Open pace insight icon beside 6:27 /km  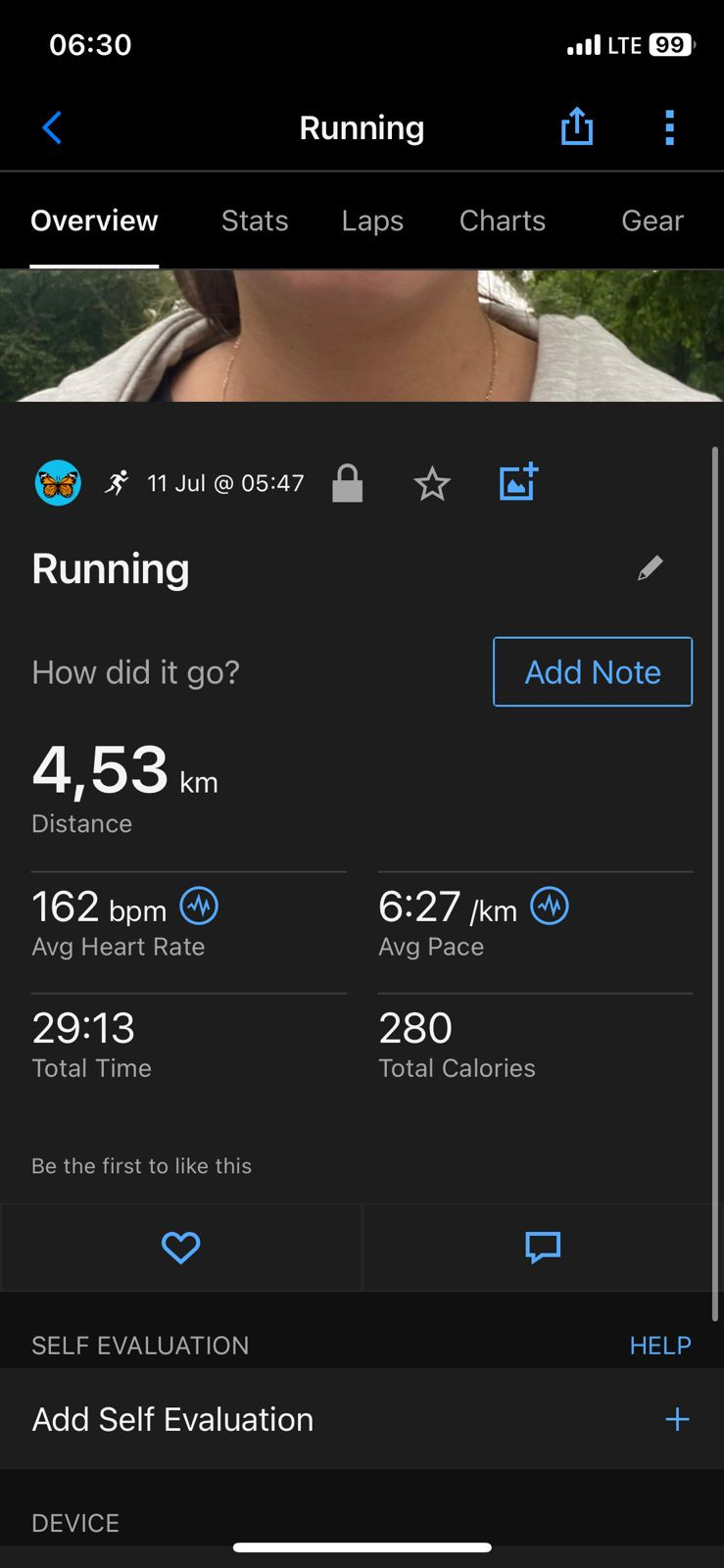coord(550,906)
